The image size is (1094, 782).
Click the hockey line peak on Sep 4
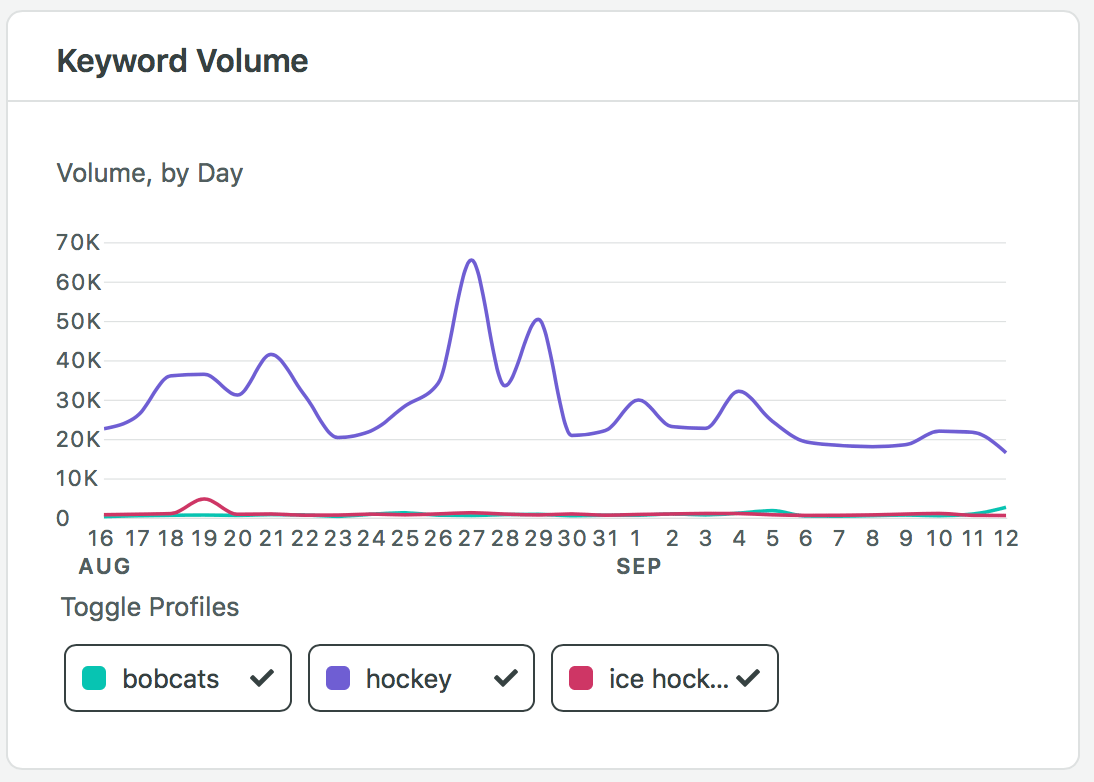click(x=739, y=391)
